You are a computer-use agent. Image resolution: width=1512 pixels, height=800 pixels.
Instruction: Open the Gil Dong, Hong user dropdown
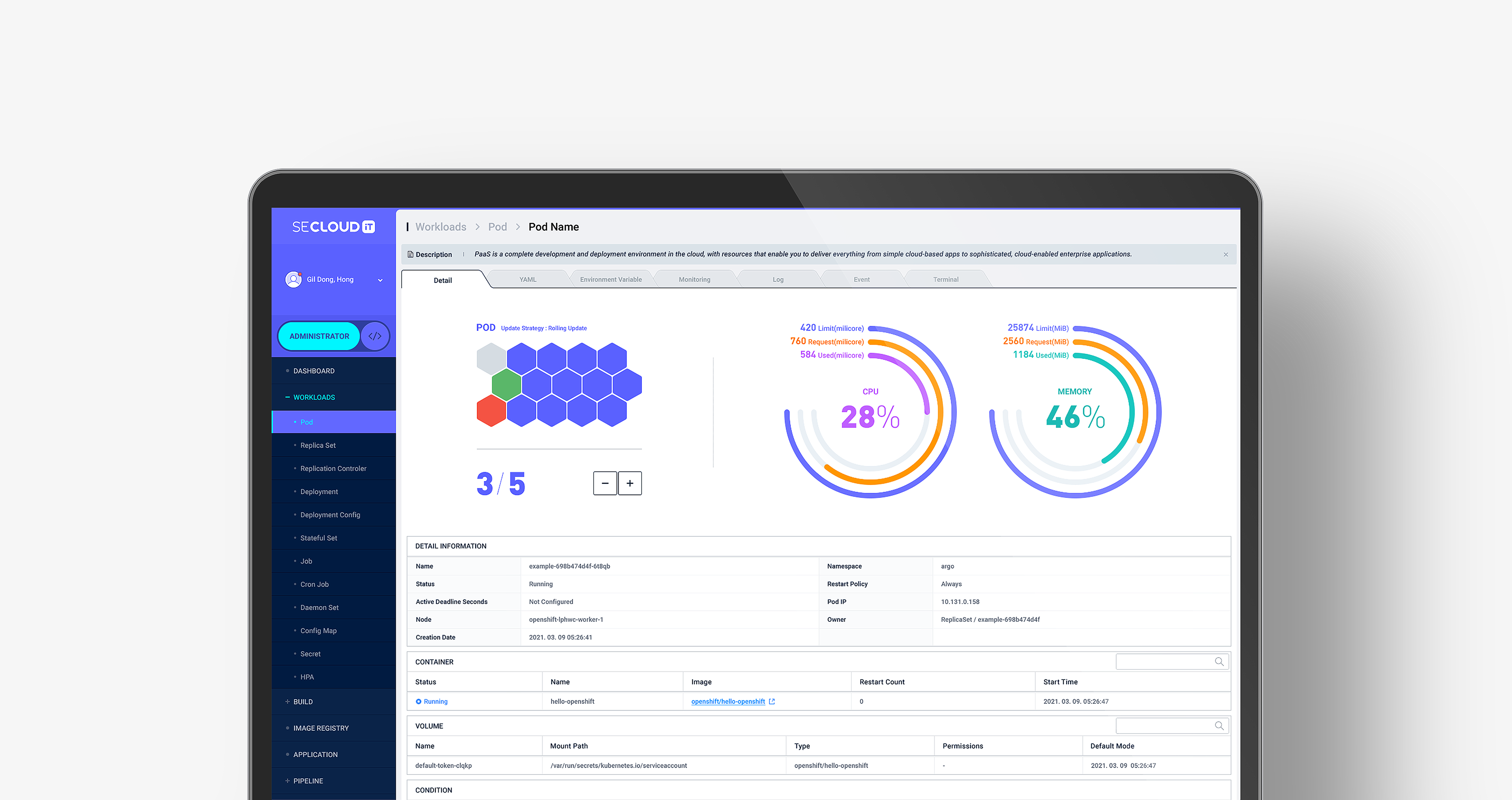coord(380,280)
